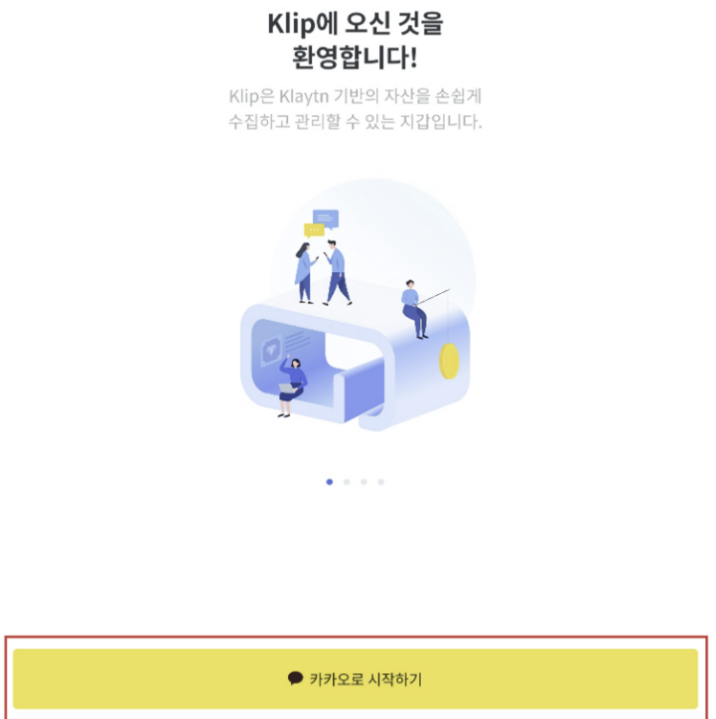Tap the heading line "Klip에 오신 것을"
The height and width of the screenshot is (719, 716).
(x=355, y=23)
